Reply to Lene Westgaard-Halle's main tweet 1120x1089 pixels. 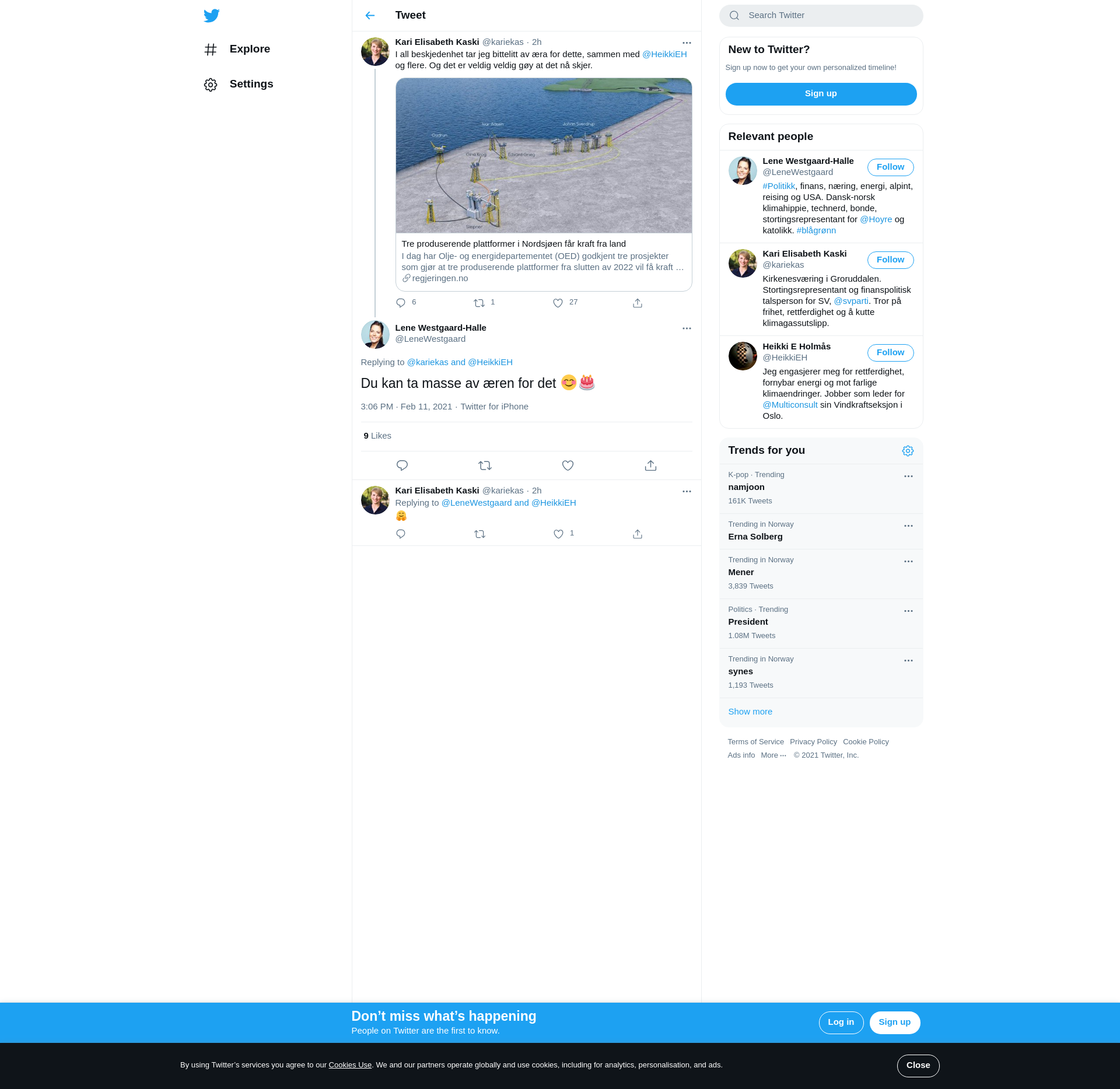click(402, 465)
